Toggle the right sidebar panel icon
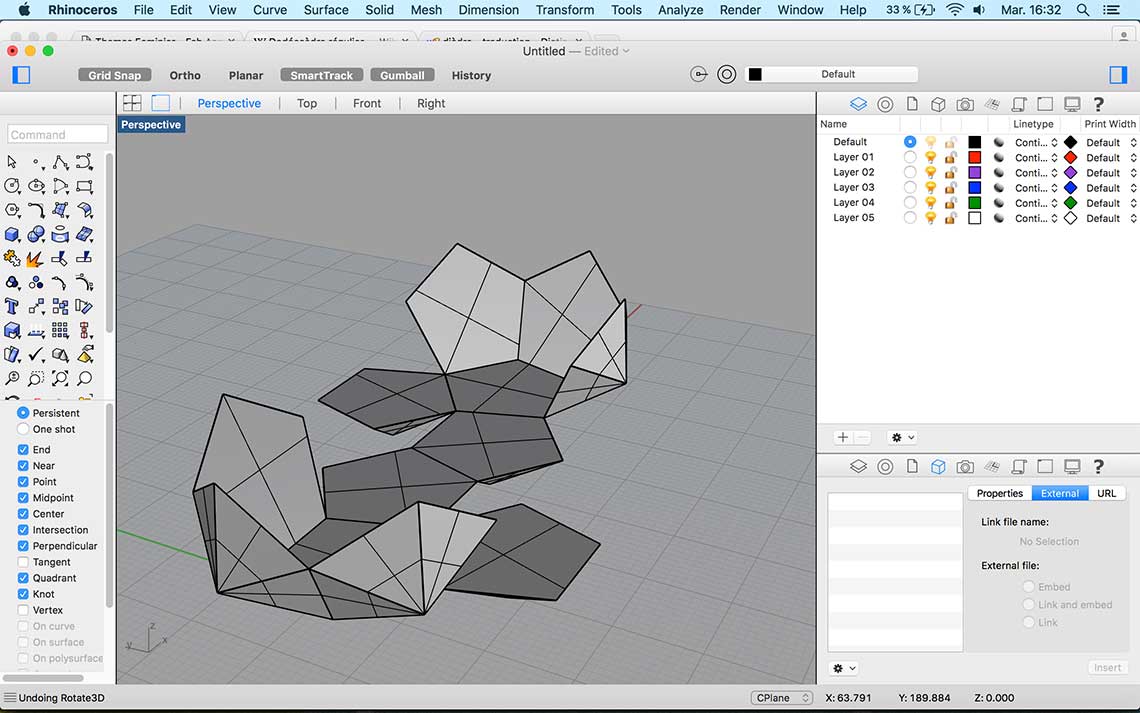The image size is (1140, 713). click(x=1118, y=74)
